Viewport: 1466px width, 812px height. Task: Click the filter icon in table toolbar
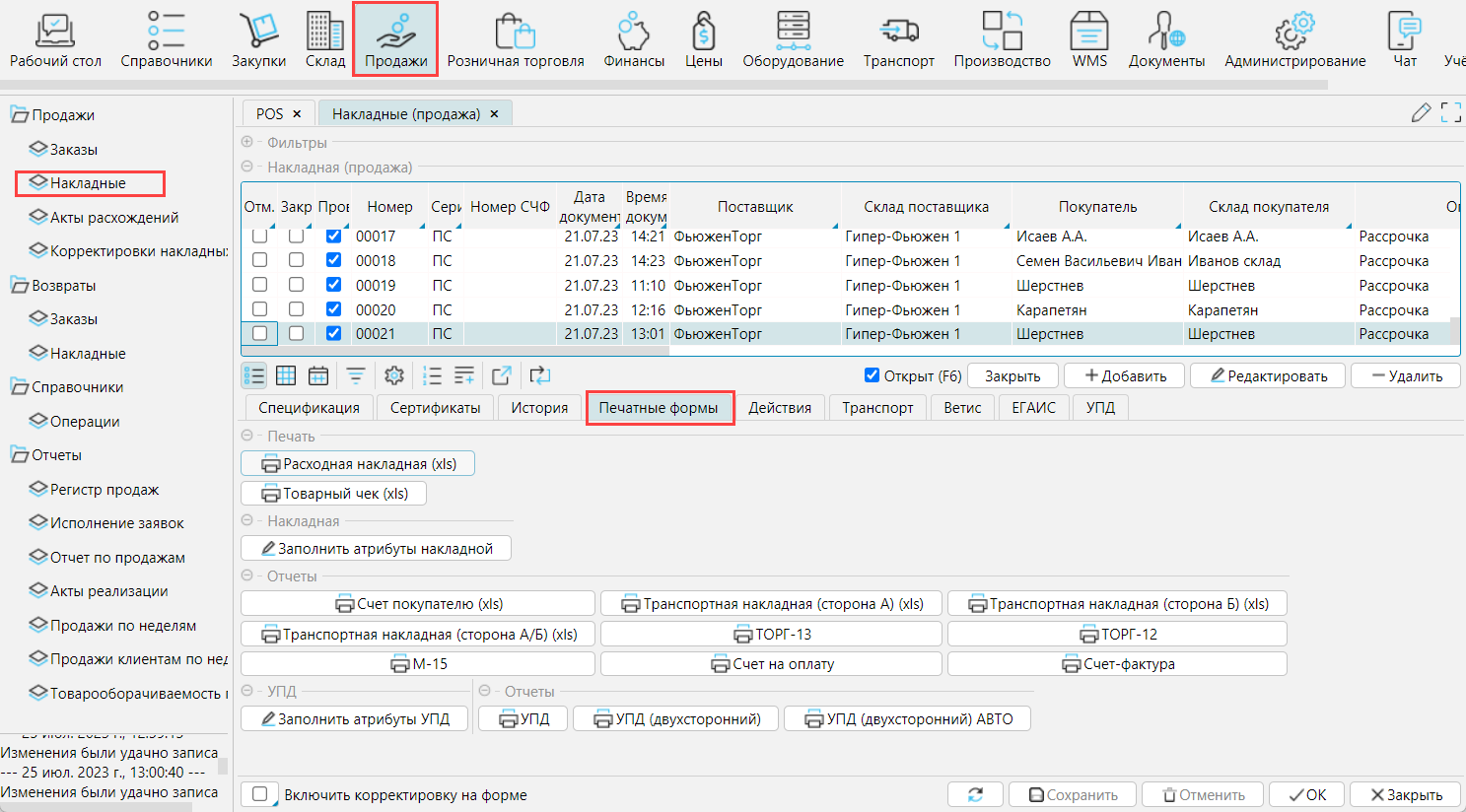click(x=356, y=375)
